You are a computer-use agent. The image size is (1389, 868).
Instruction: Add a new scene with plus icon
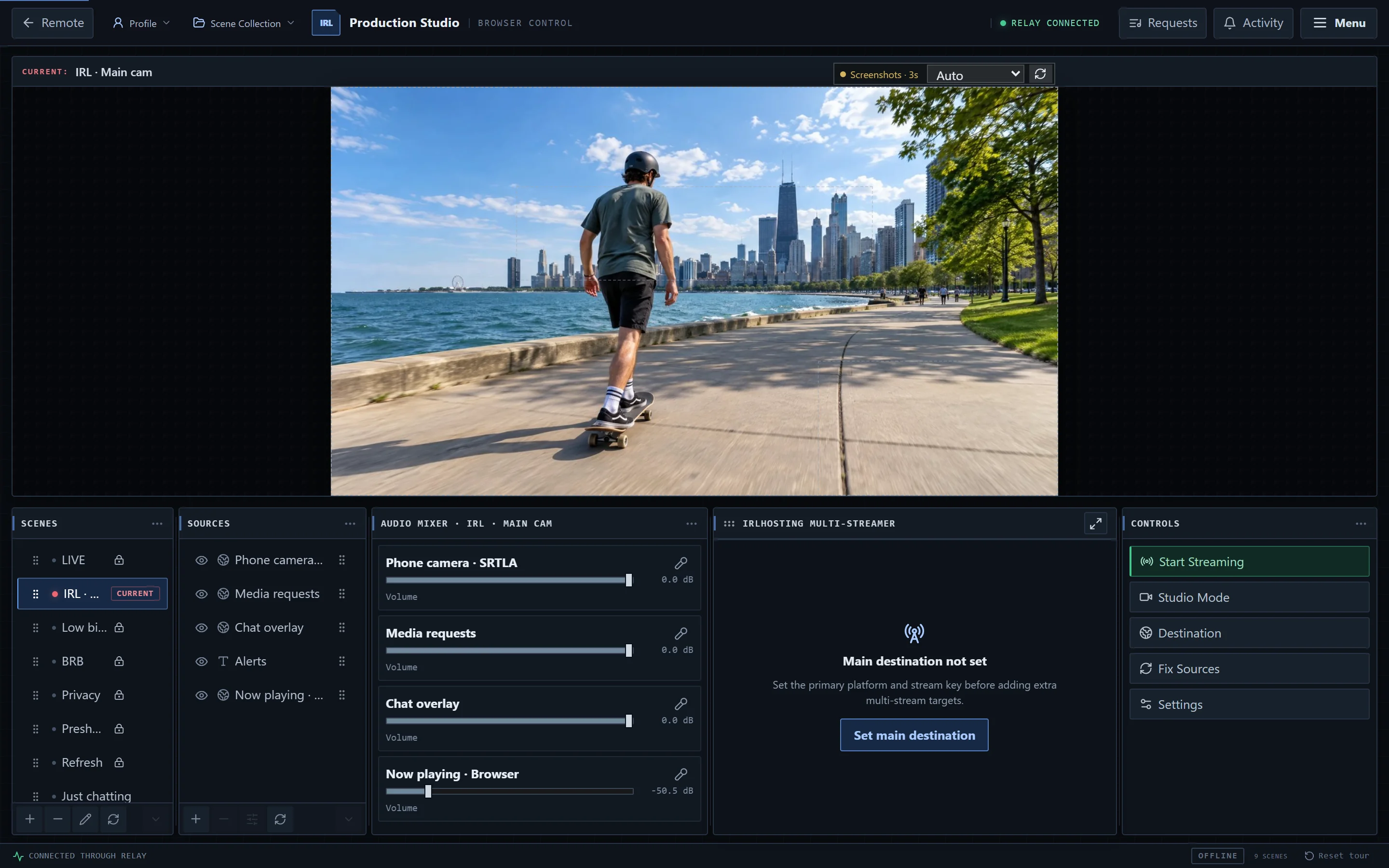coord(30,819)
